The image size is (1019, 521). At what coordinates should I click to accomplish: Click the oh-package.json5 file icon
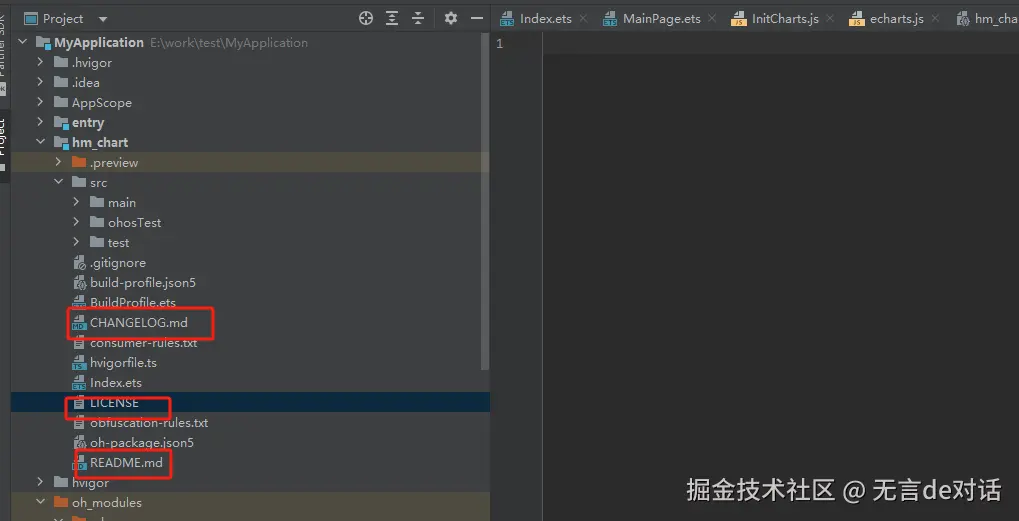79,443
